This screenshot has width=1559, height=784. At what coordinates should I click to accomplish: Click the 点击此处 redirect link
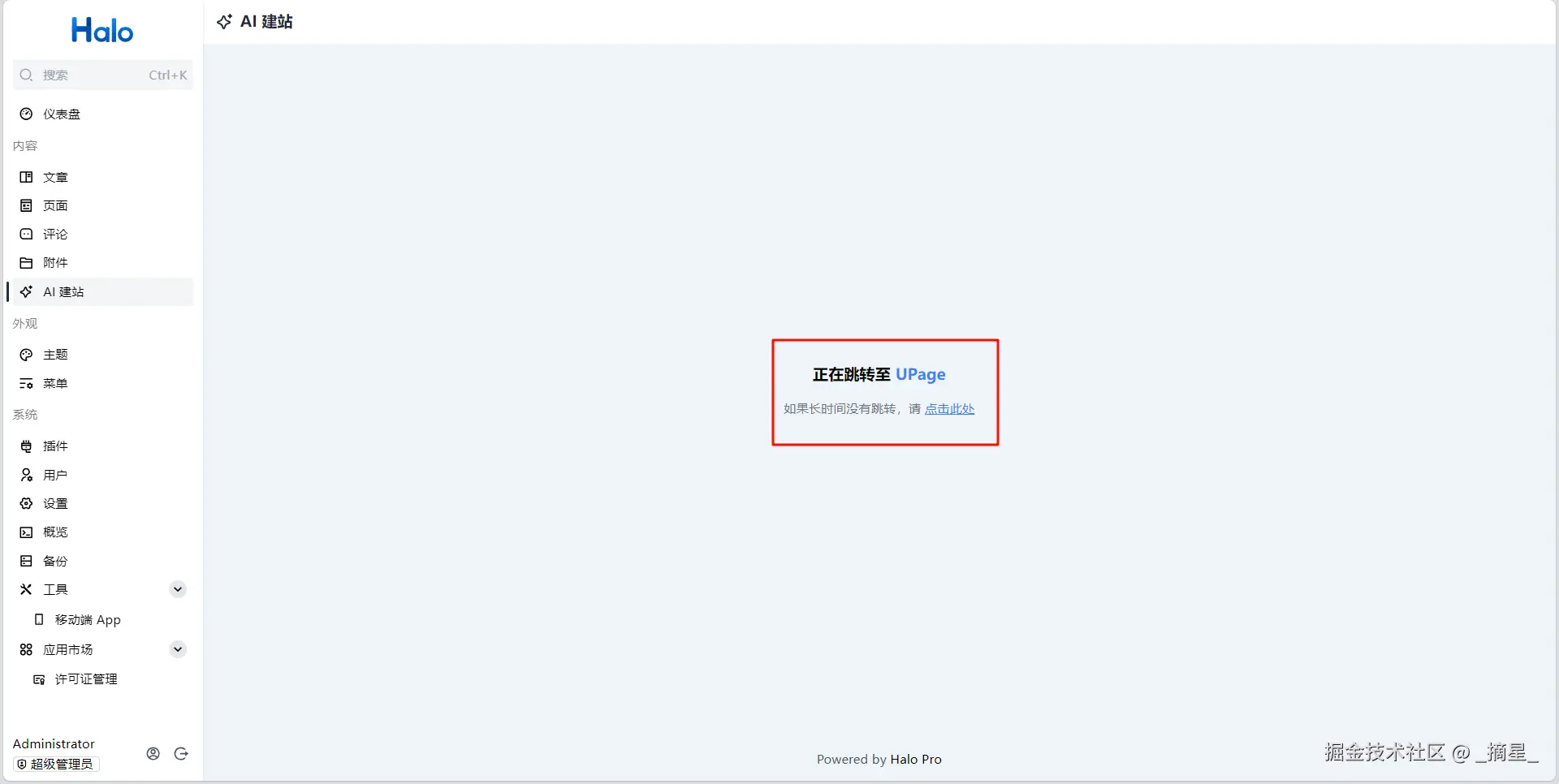click(949, 409)
